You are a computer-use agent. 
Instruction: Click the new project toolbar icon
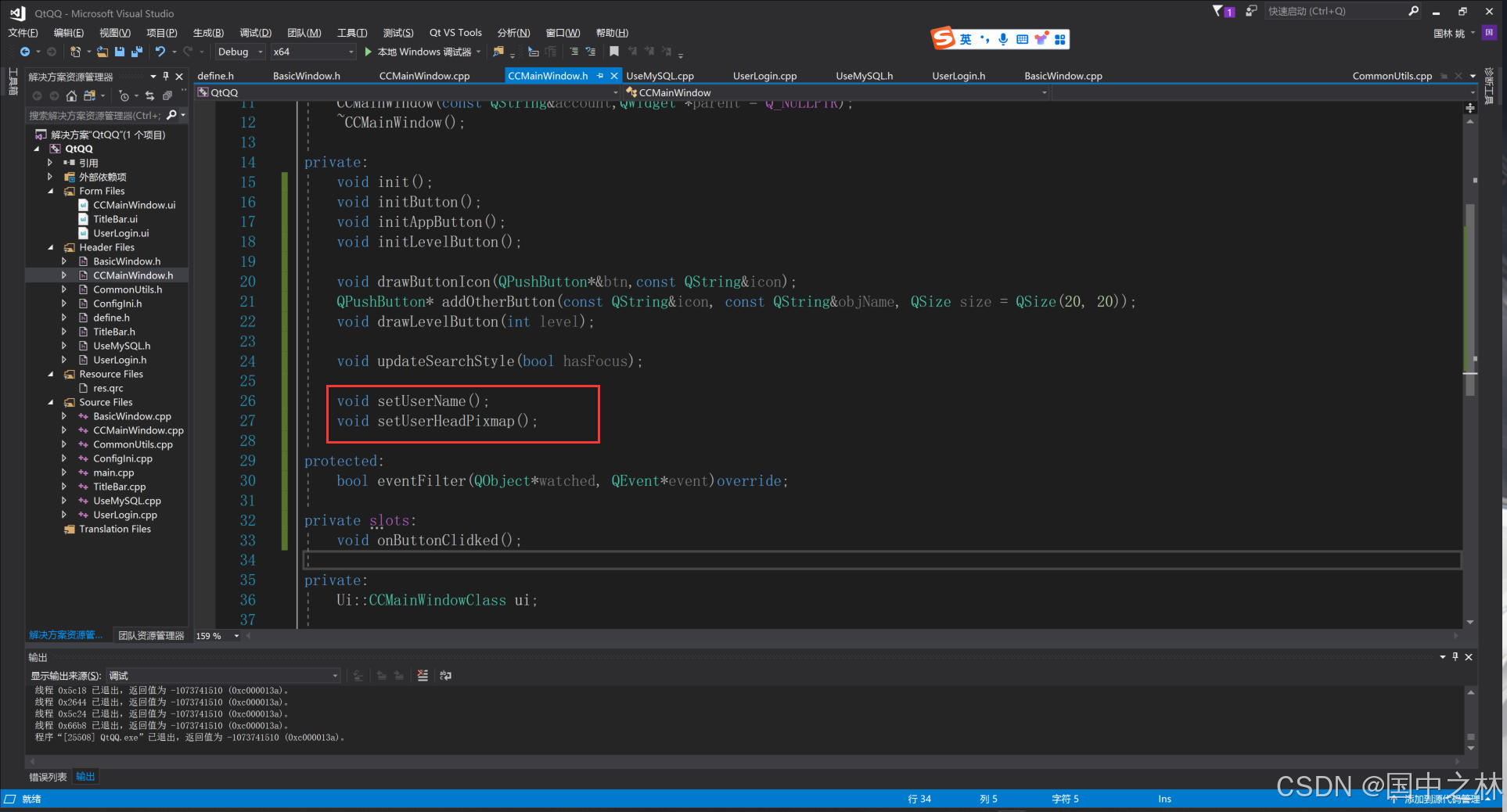coord(75,52)
